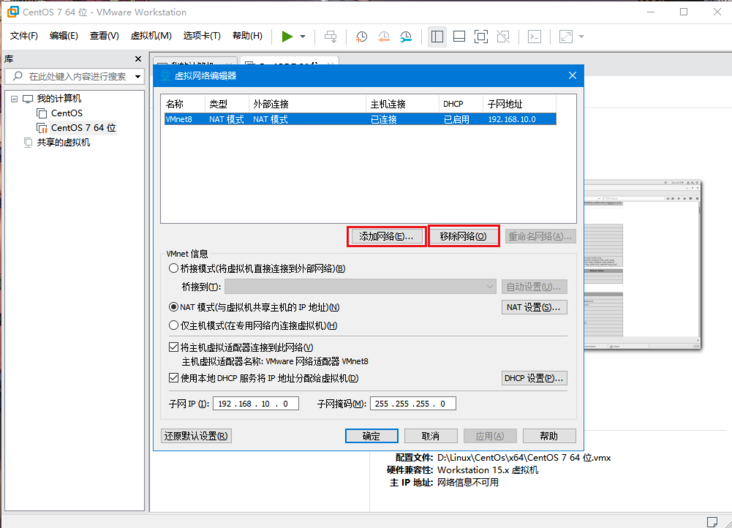Open the 编辑(E) menu
Viewport: 732px width, 528px height.
64,36
